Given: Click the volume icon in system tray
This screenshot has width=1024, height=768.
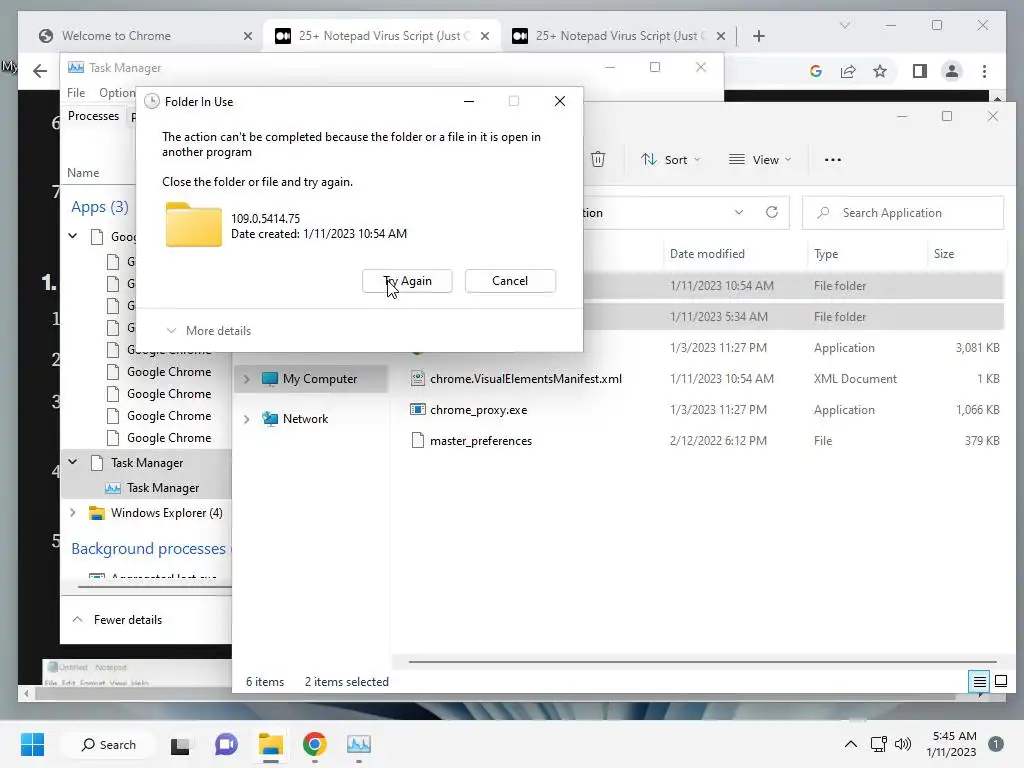Looking at the screenshot, I should coord(903,744).
